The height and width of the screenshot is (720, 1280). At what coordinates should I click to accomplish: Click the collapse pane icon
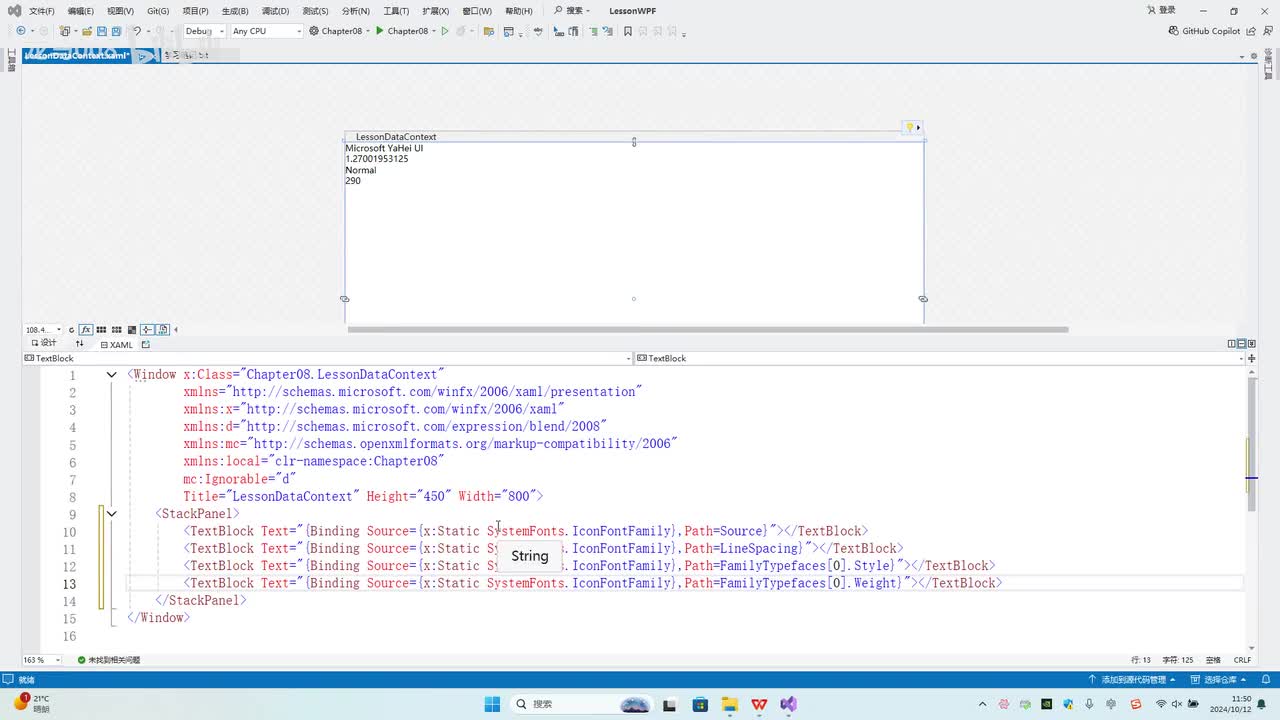point(1251,344)
